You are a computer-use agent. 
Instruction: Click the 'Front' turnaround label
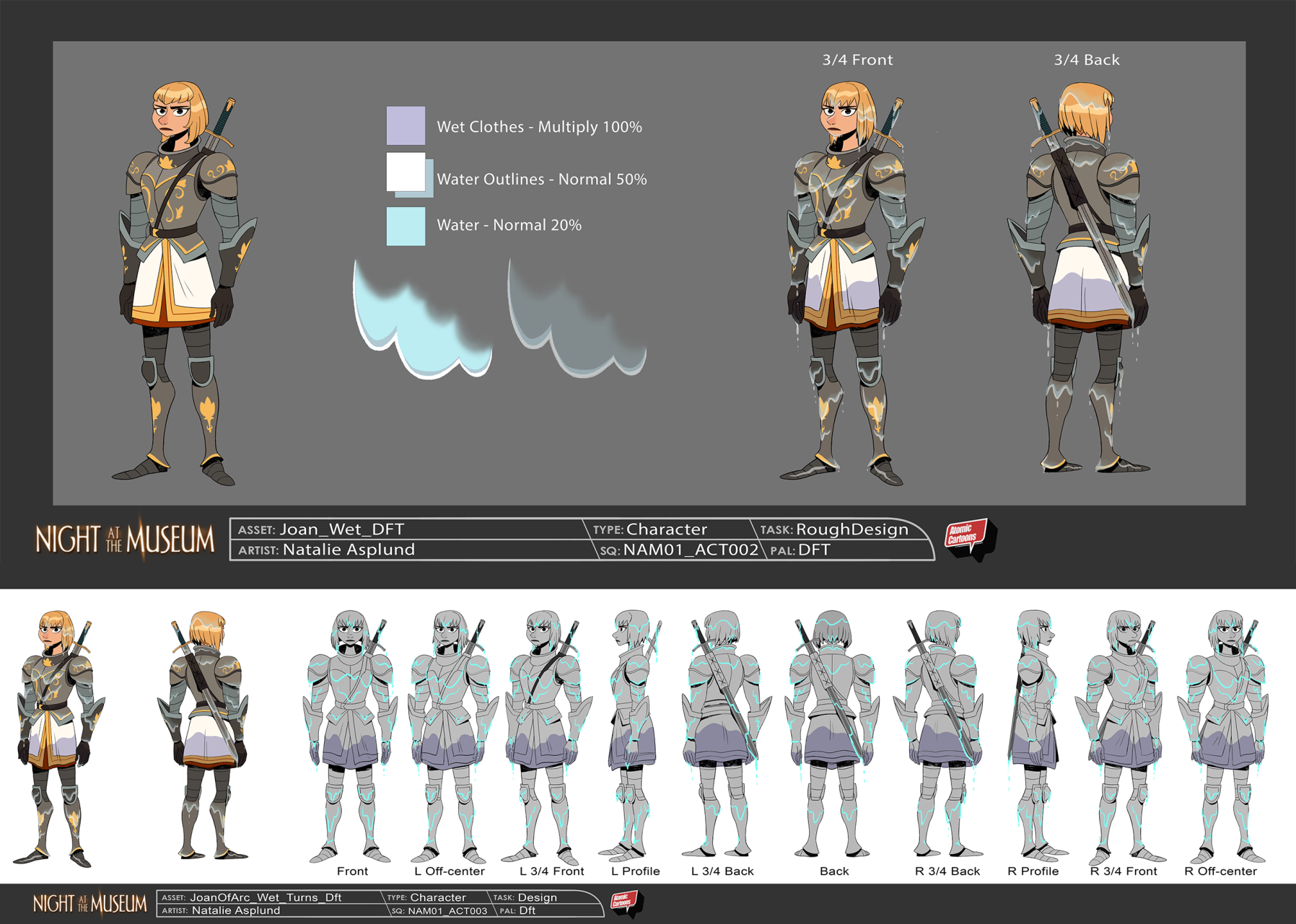click(x=352, y=871)
